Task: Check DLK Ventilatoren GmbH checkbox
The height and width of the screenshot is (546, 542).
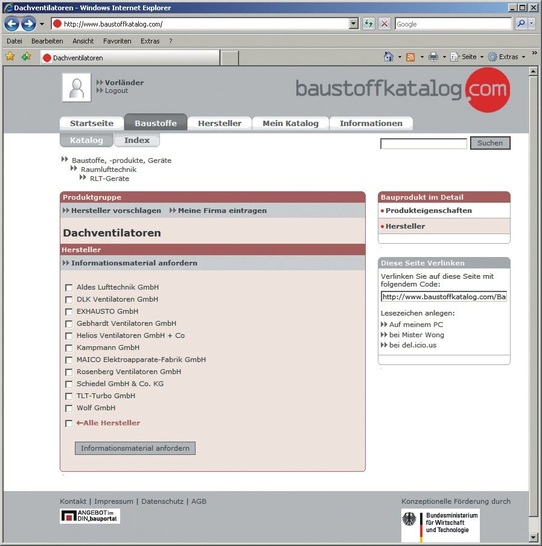Action: (x=69, y=300)
